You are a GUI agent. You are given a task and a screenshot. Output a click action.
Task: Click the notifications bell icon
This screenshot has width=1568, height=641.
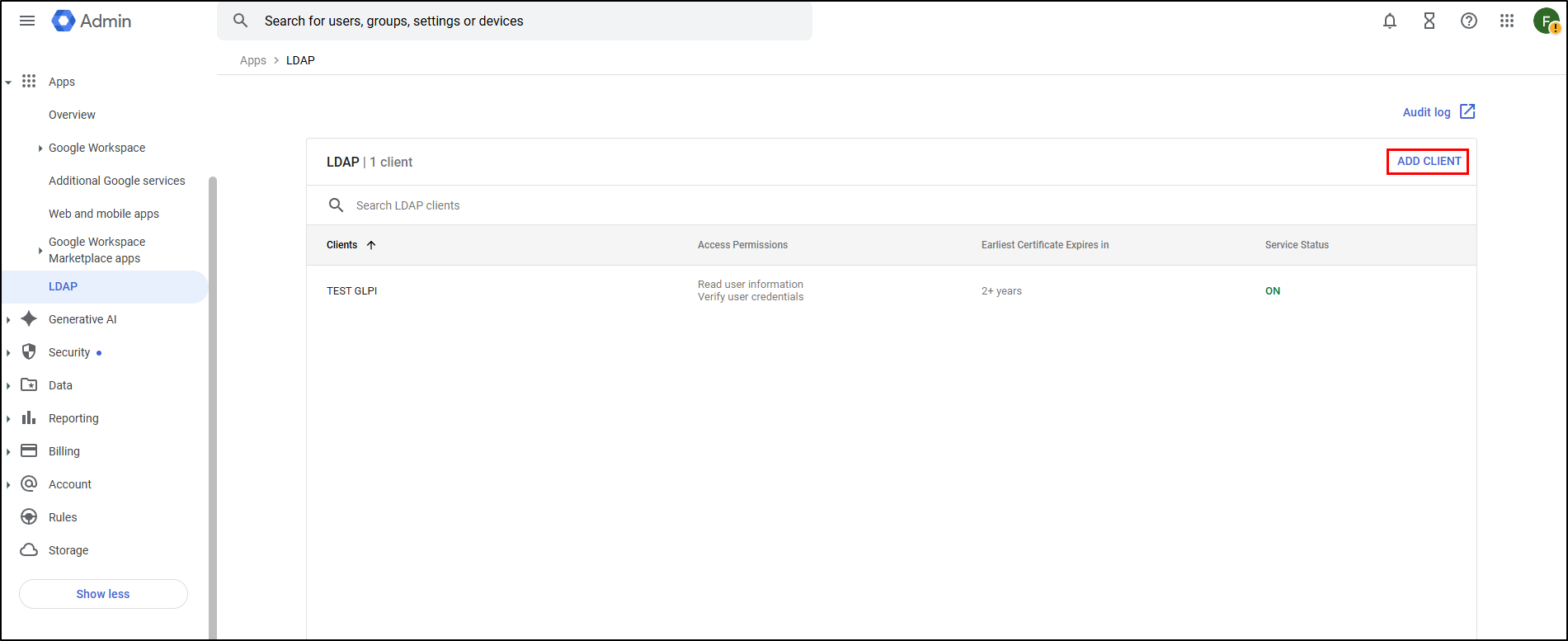(x=1390, y=21)
